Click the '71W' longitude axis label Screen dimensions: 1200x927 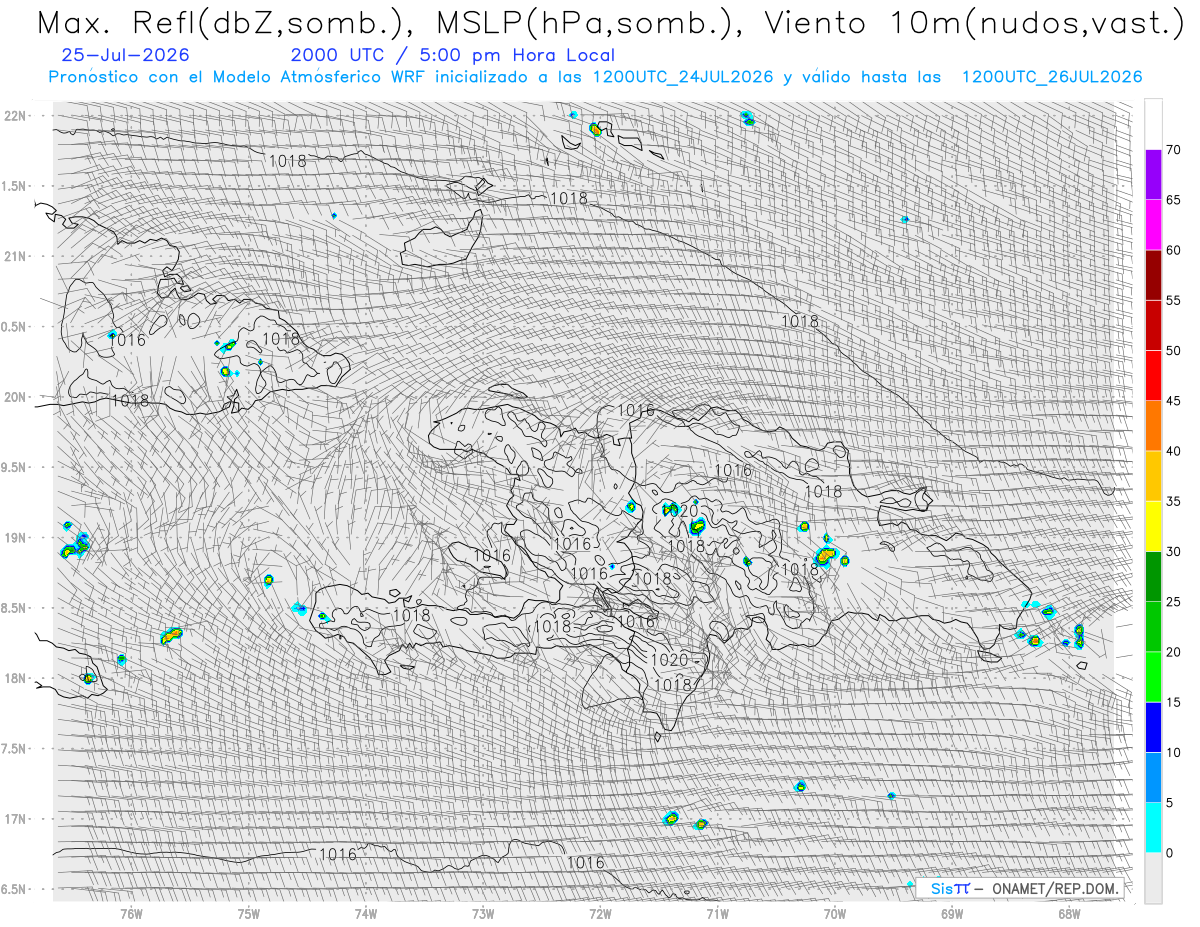pyautogui.click(x=717, y=912)
